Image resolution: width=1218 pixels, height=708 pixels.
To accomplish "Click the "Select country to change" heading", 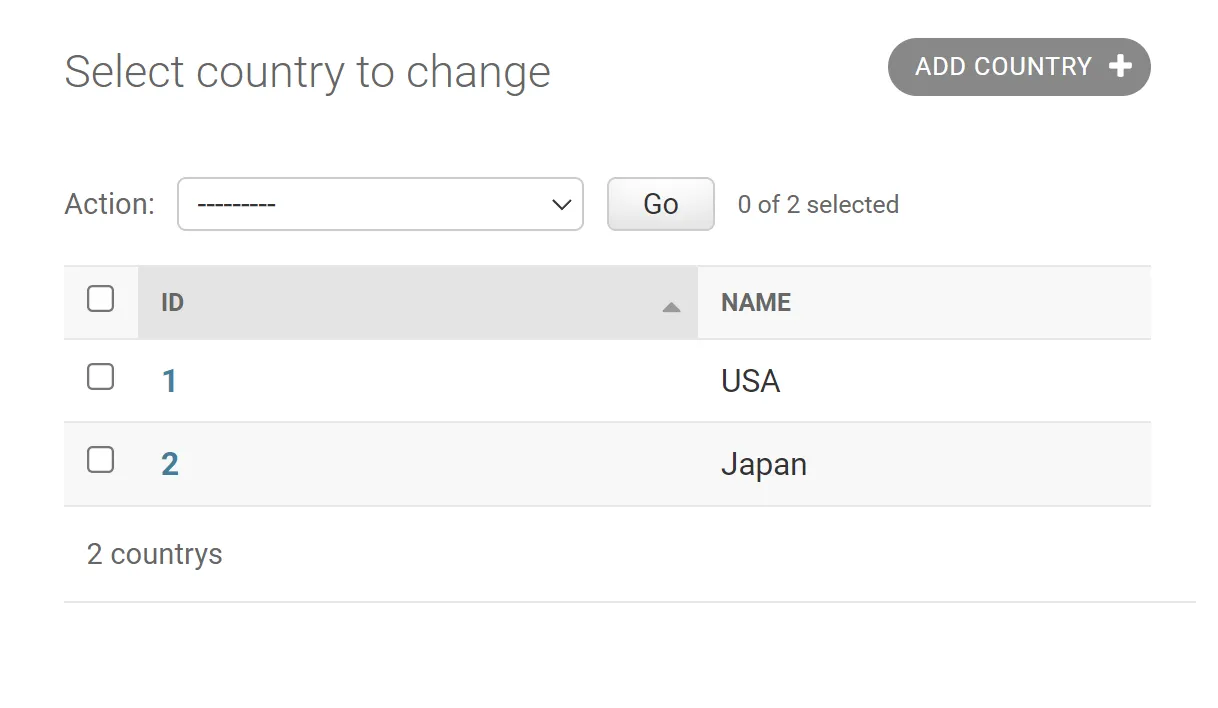I will [307, 72].
